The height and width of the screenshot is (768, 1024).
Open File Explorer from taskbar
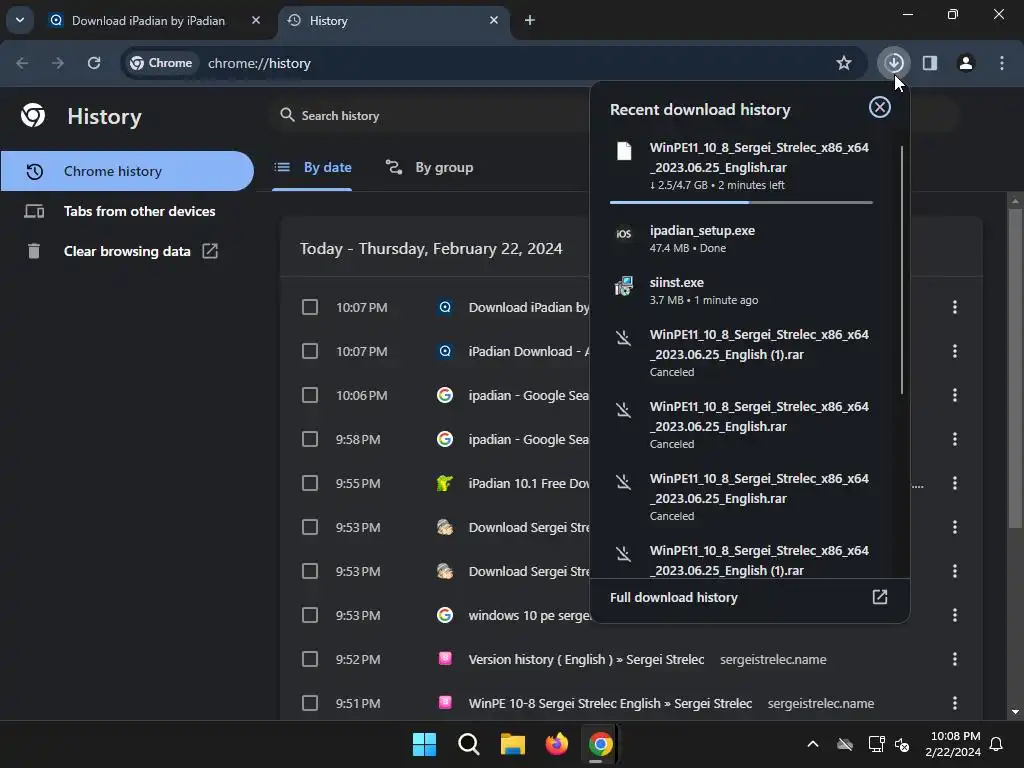click(513, 744)
